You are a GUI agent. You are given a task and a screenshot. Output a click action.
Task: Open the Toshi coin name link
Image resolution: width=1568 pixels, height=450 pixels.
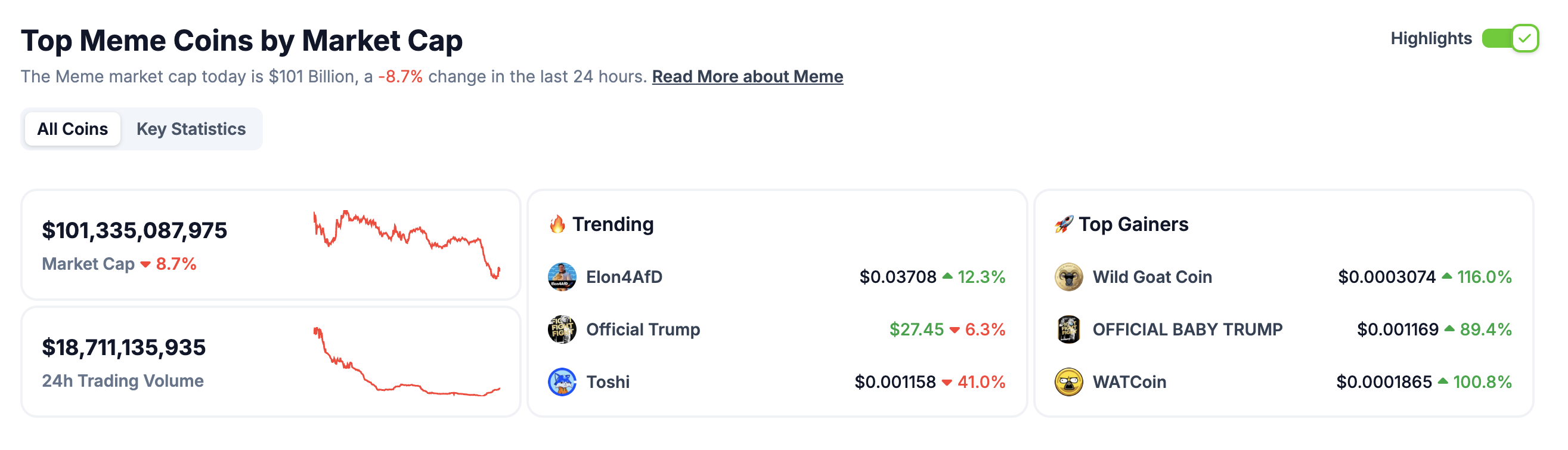point(608,382)
